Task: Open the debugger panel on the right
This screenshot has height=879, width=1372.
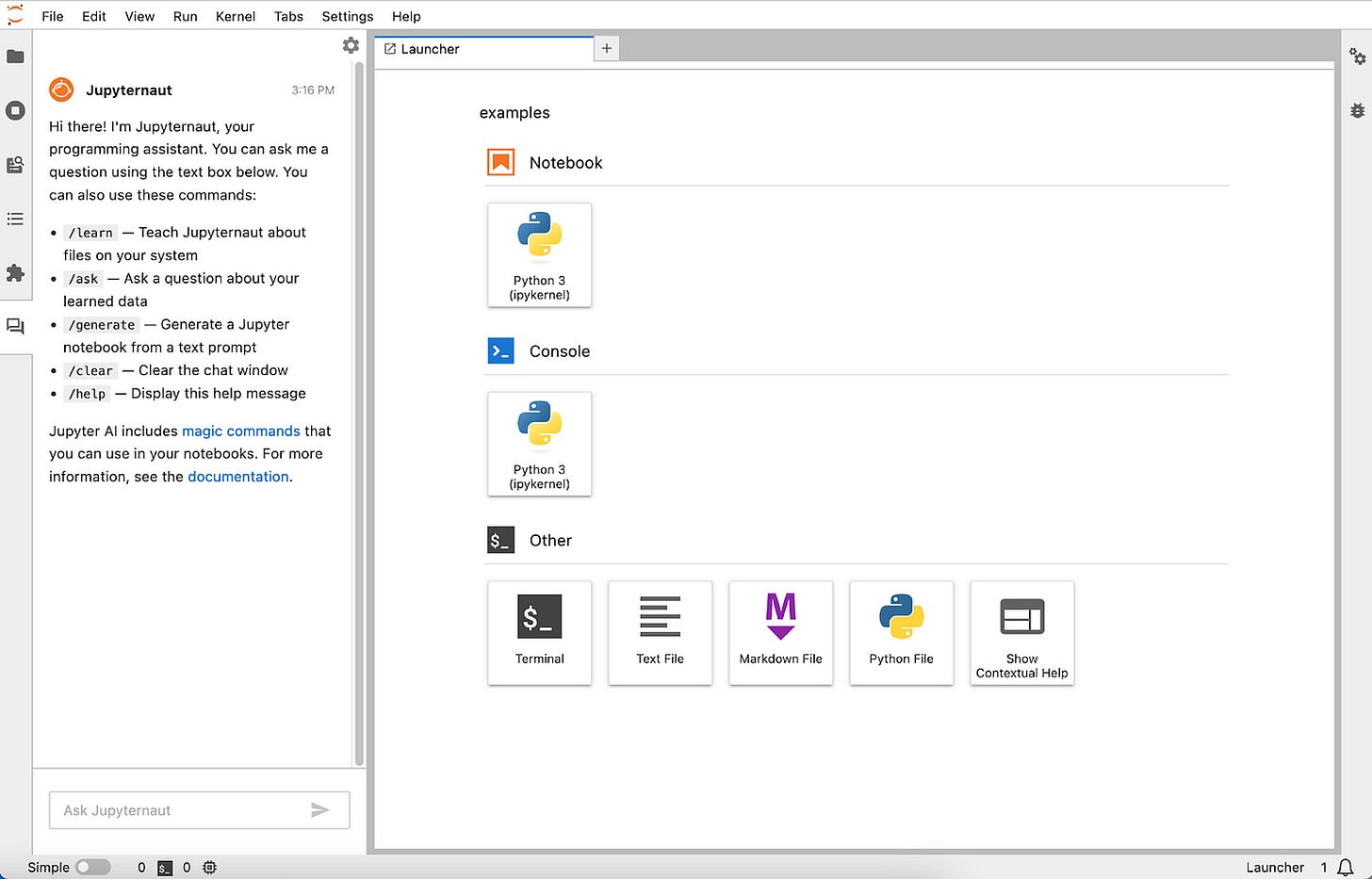Action: tap(1357, 110)
